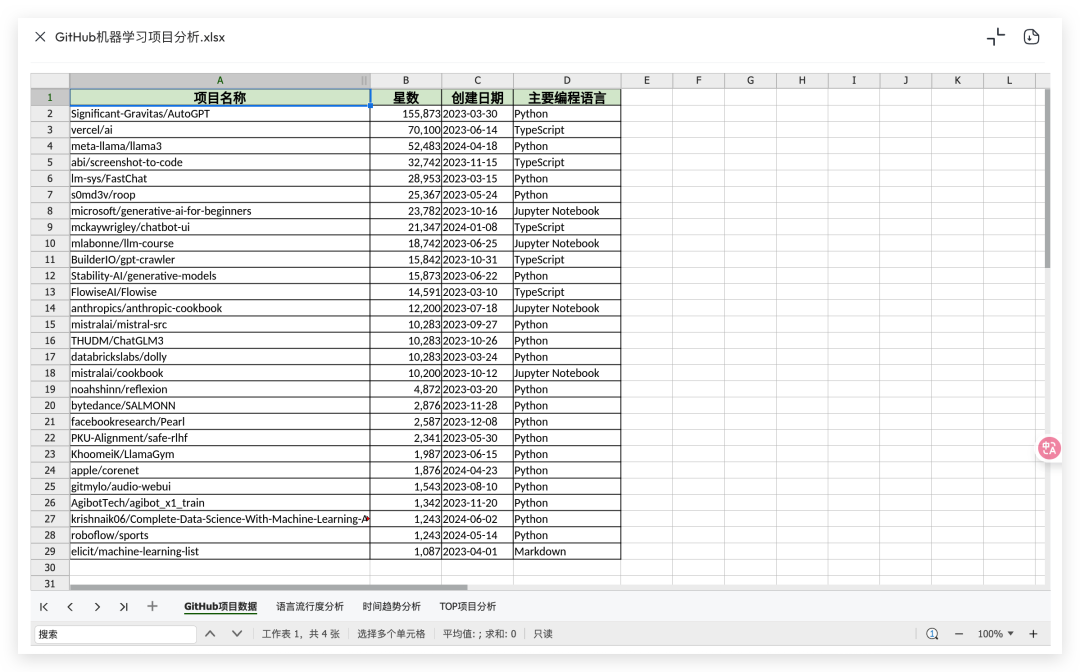Select column C header

click(x=477, y=81)
